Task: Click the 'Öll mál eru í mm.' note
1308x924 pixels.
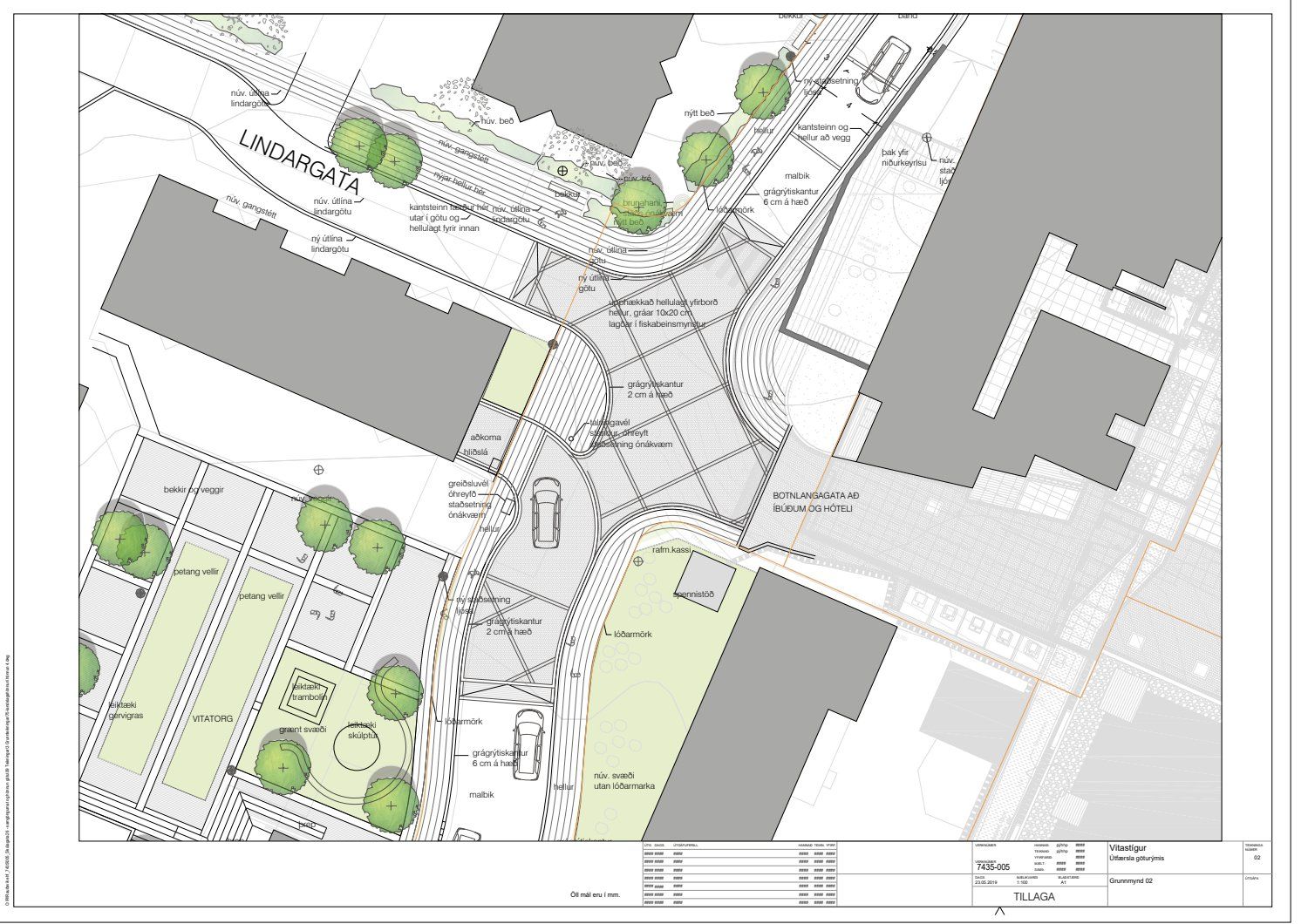Action: click(595, 894)
